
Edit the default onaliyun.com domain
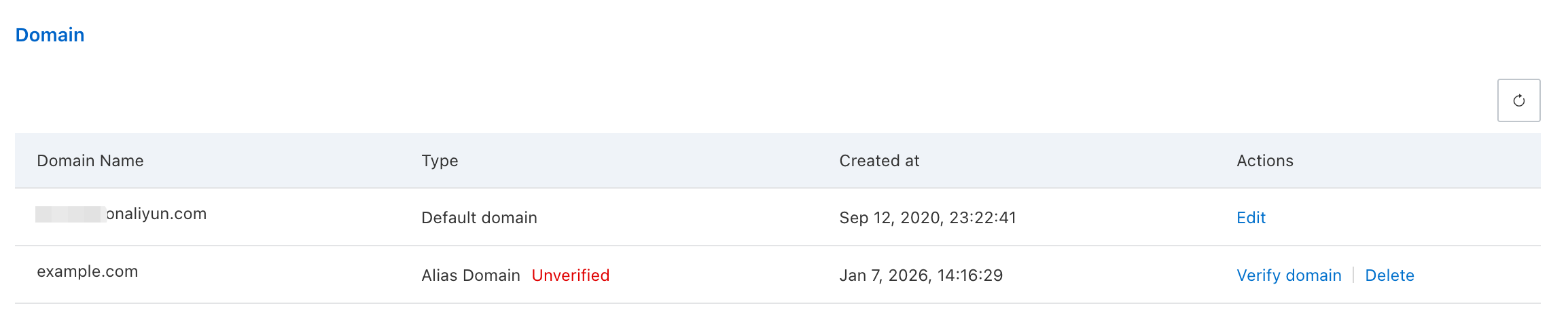pyautogui.click(x=1251, y=218)
